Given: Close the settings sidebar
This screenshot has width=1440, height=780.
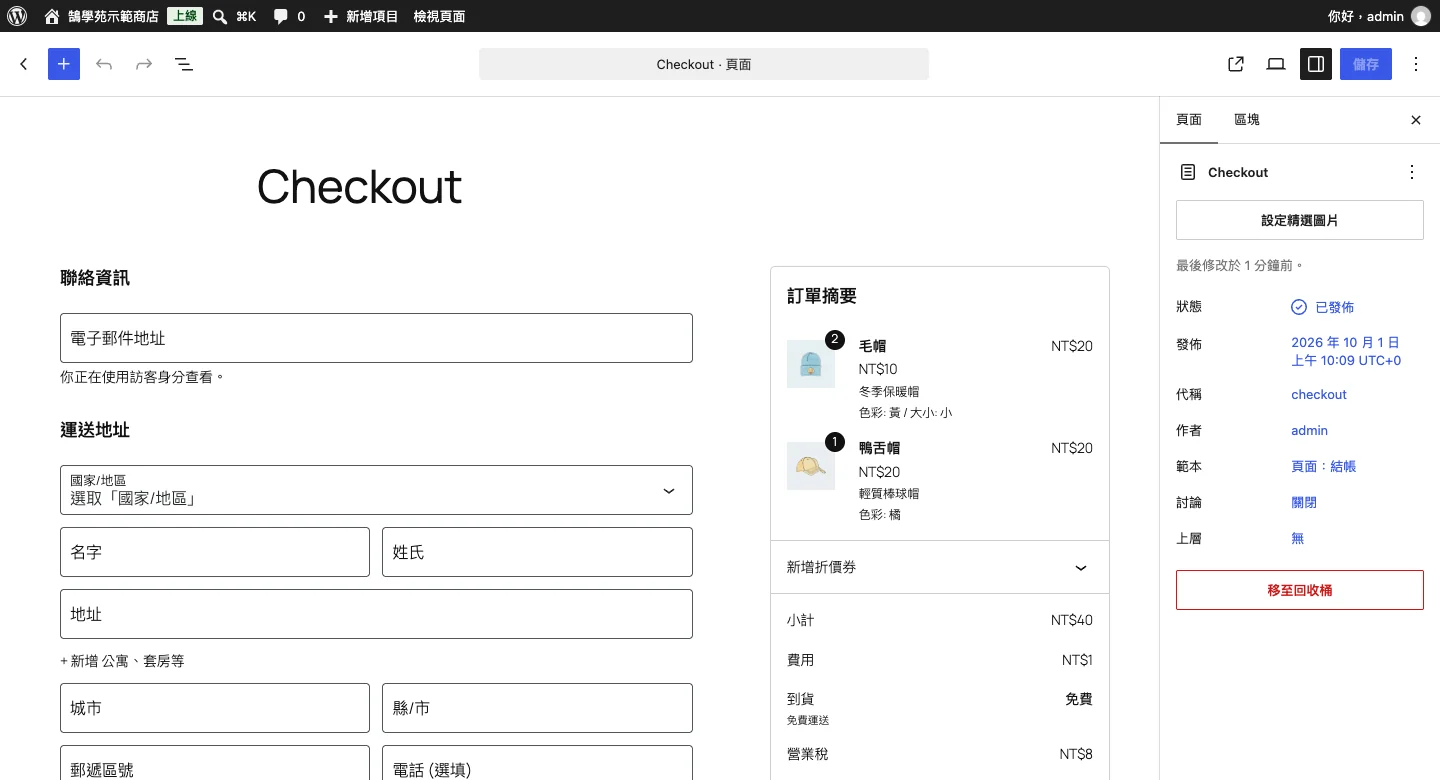Looking at the screenshot, I should (x=1416, y=120).
